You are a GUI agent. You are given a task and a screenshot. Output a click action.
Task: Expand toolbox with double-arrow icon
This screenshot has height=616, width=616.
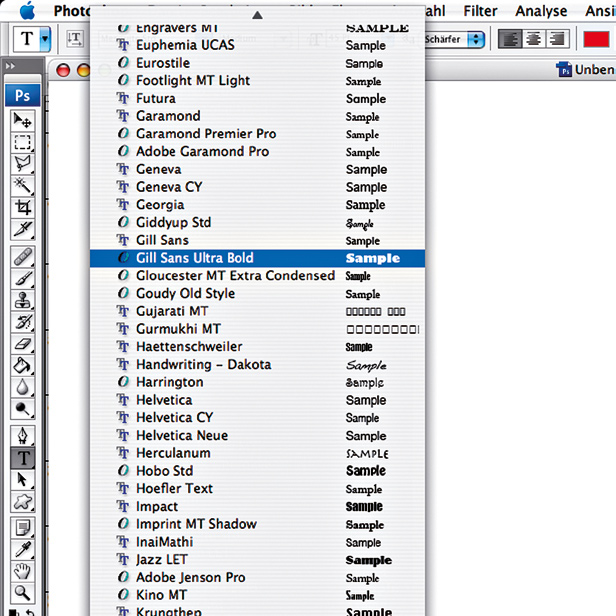pyautogui.click(x=11, y=66)
